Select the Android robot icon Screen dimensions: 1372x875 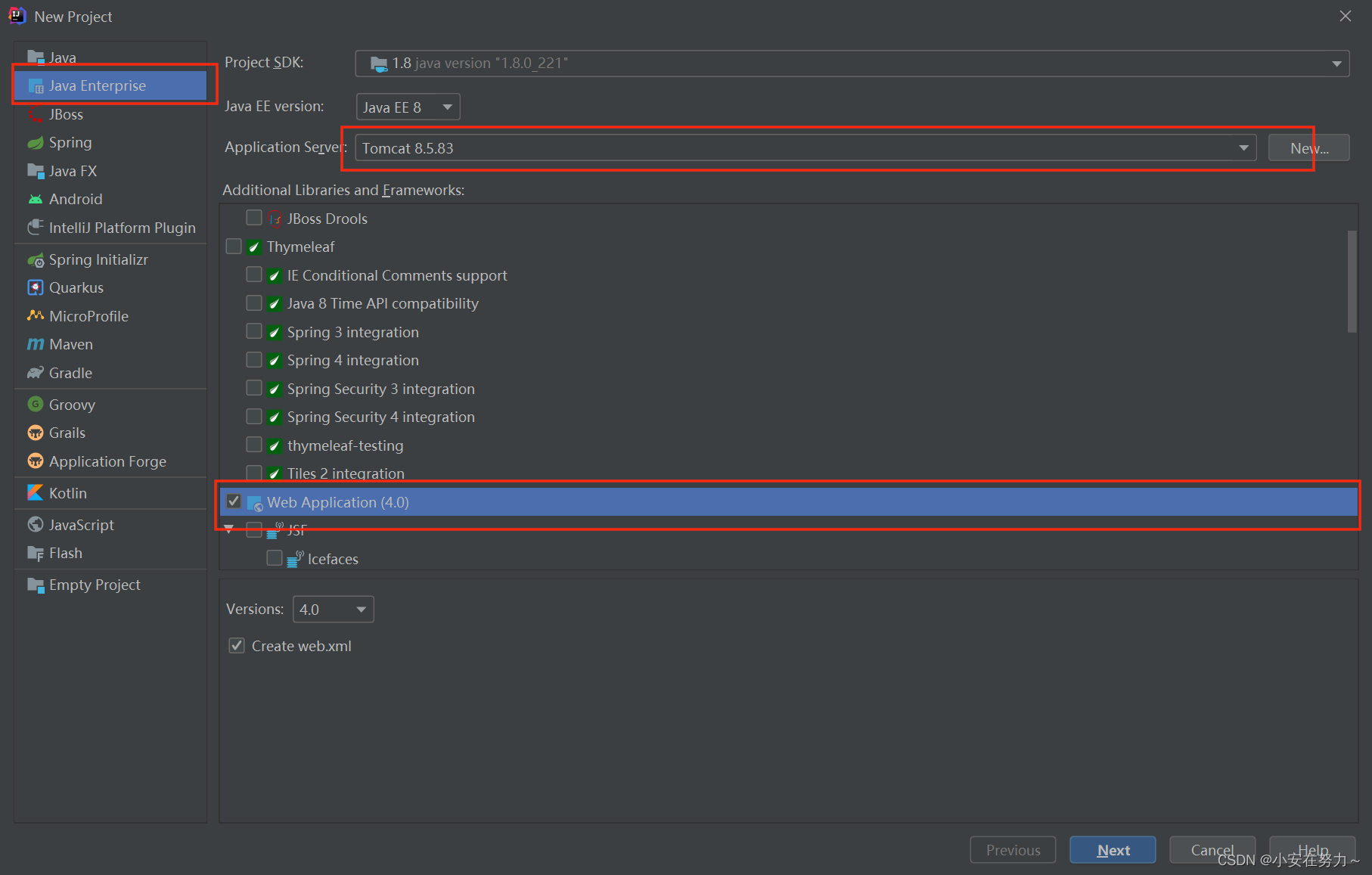36,200
